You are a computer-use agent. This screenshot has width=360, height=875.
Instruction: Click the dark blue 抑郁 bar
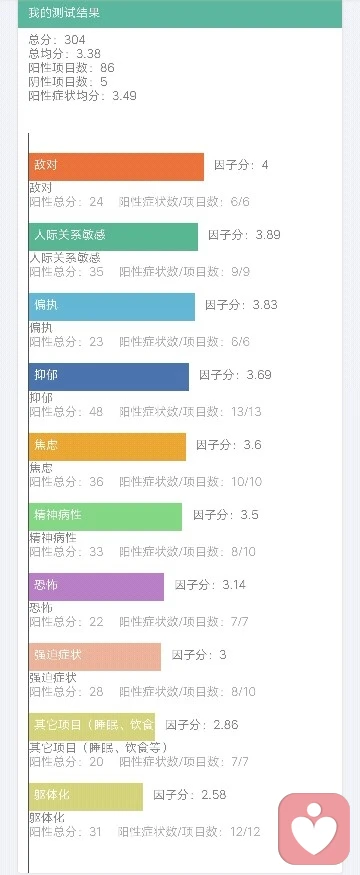(109, 377)
